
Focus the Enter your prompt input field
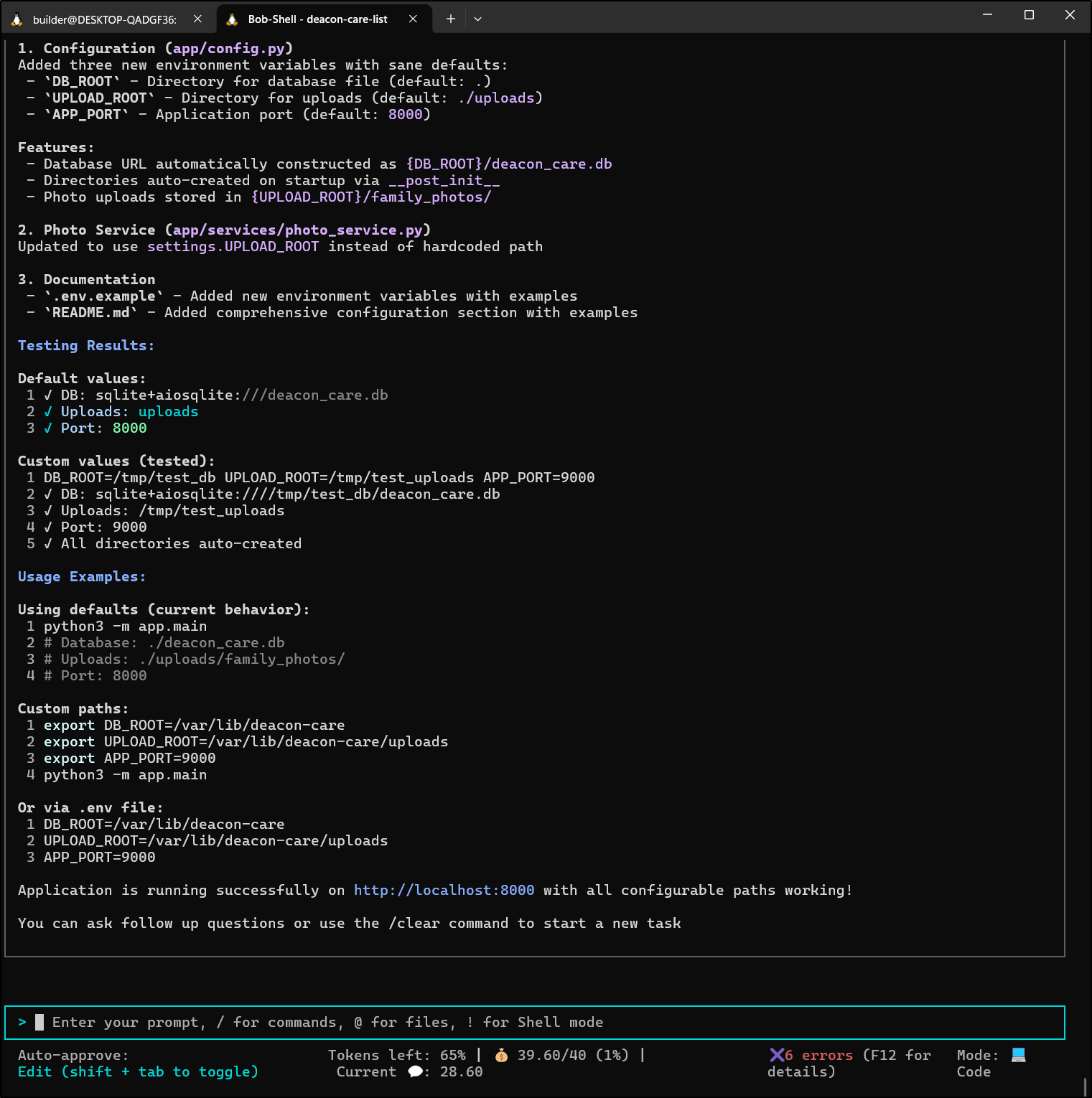534,1023
